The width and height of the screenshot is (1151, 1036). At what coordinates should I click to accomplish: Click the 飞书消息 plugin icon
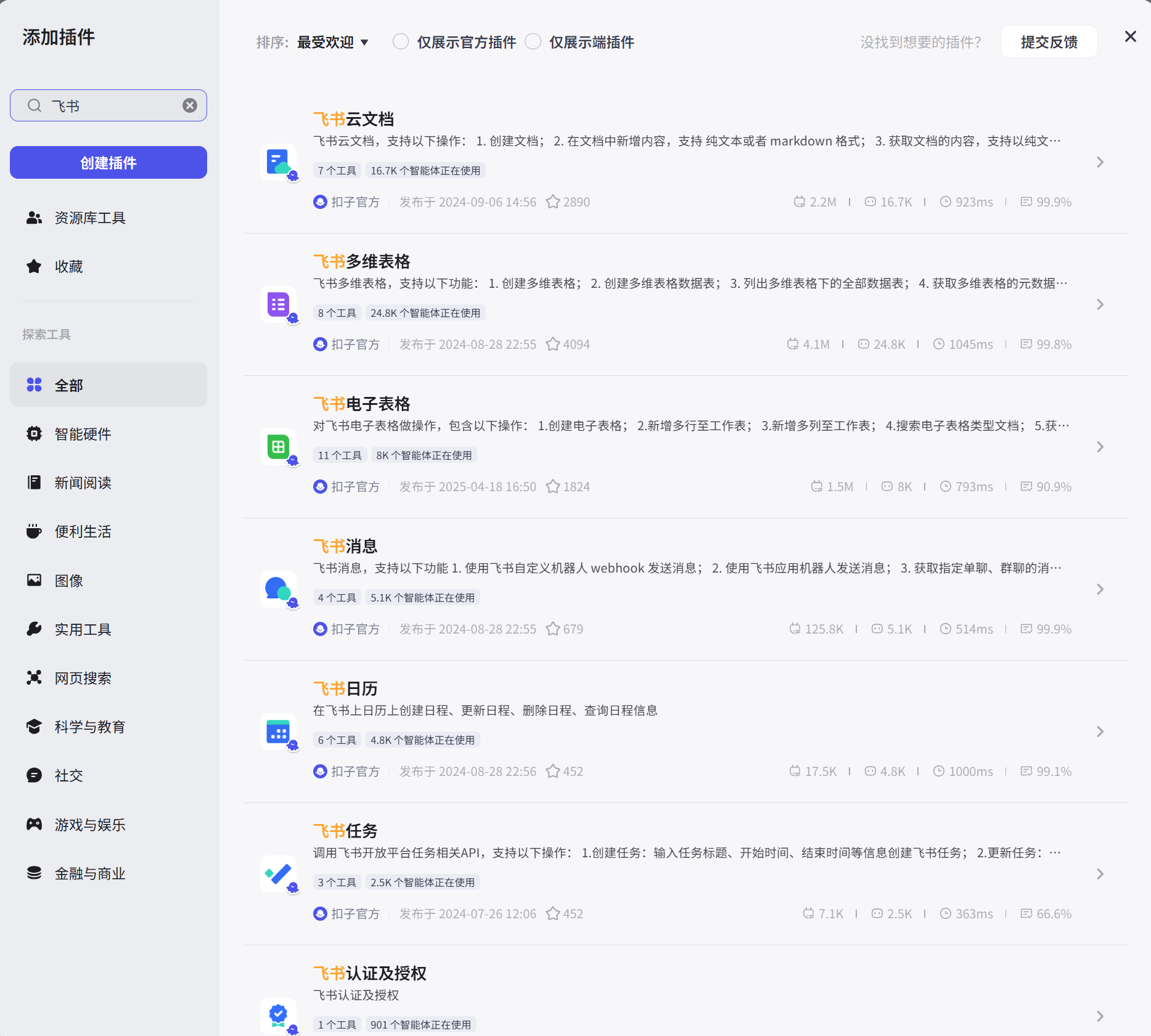(x=279, y=589)
